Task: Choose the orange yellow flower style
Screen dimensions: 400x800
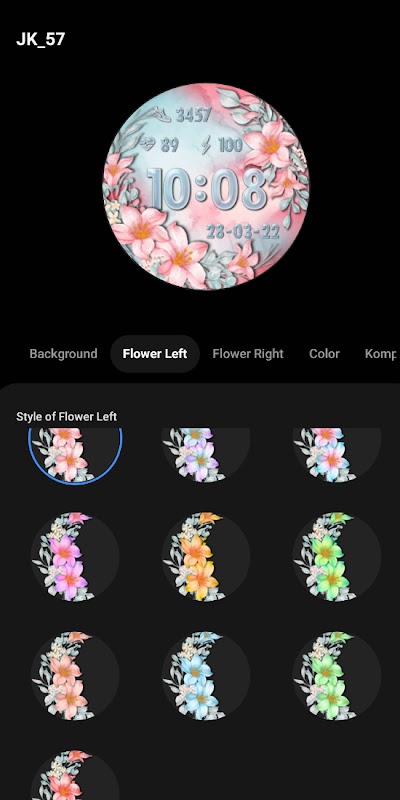Action: [x=206, y=556]
